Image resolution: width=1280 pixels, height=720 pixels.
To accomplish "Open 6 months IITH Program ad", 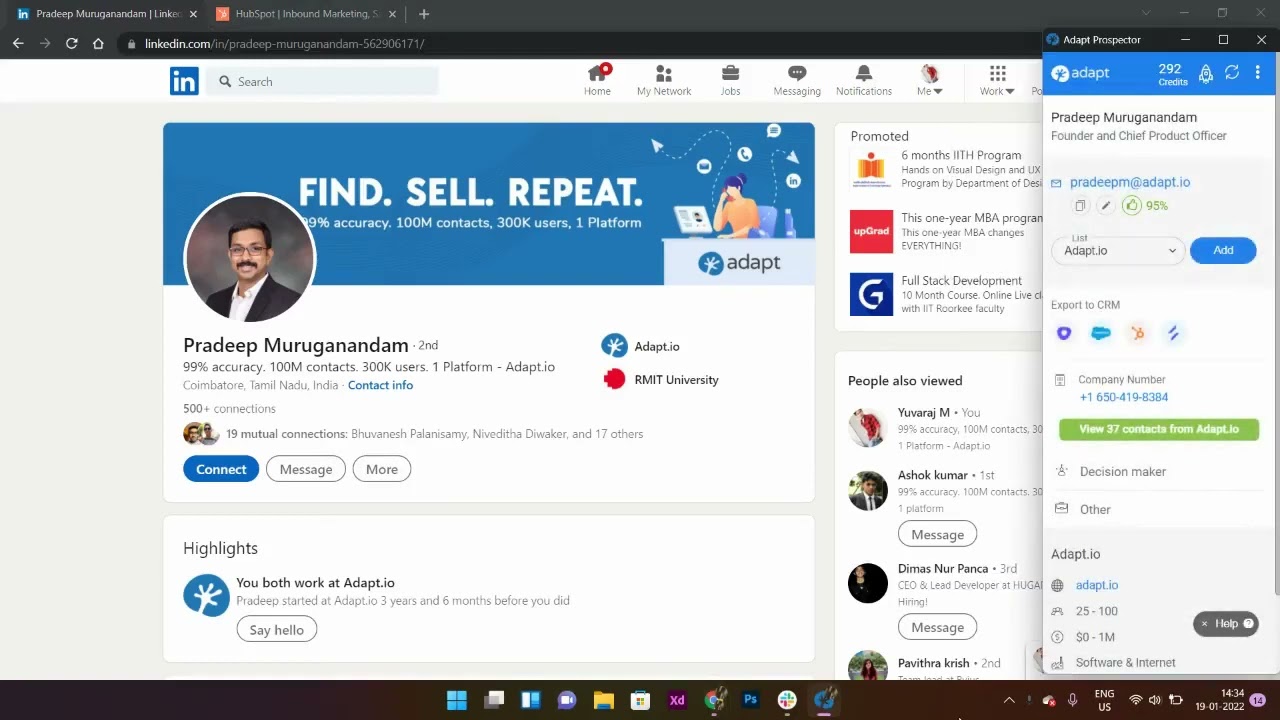I will [961, 155].
